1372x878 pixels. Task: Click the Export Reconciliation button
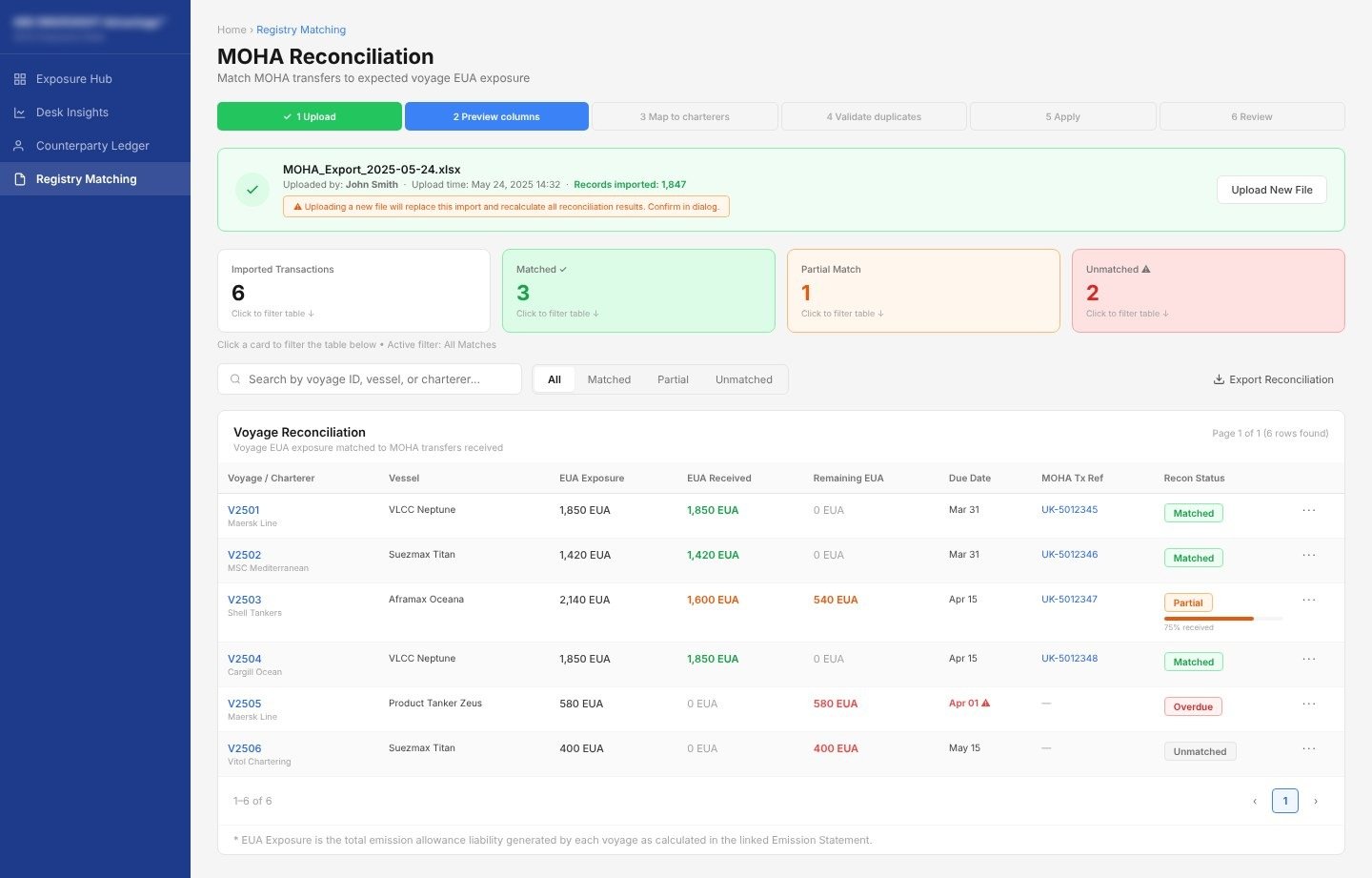point(1273,379)
